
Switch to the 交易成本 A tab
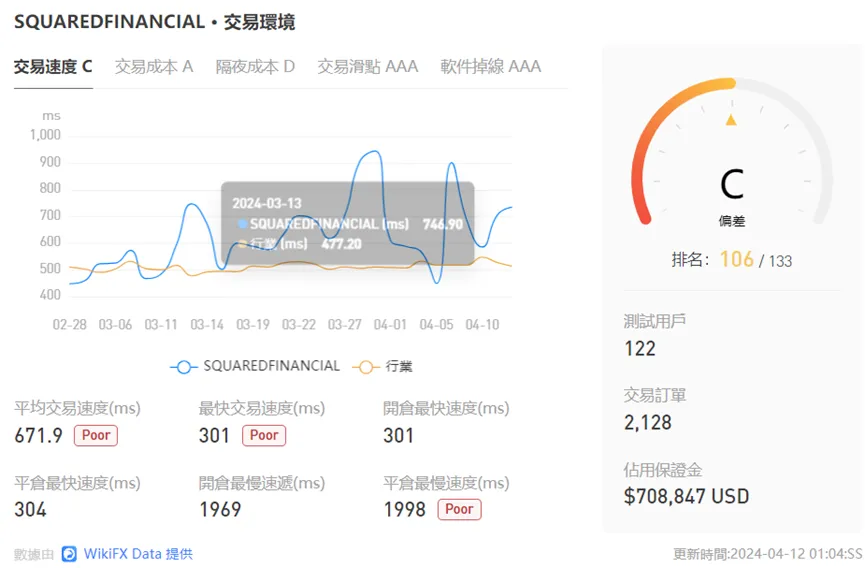[x=154, y=67]
